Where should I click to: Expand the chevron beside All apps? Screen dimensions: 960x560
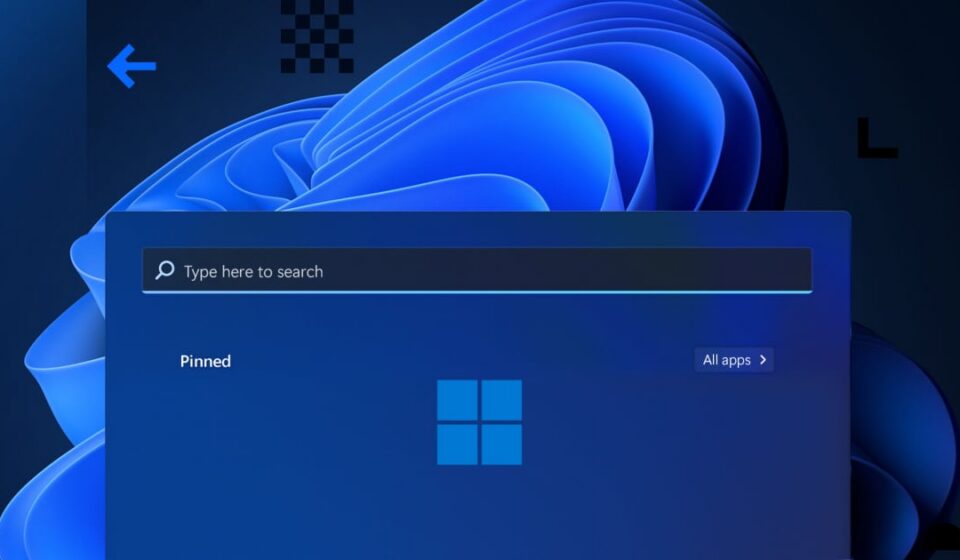pos(763,360)
